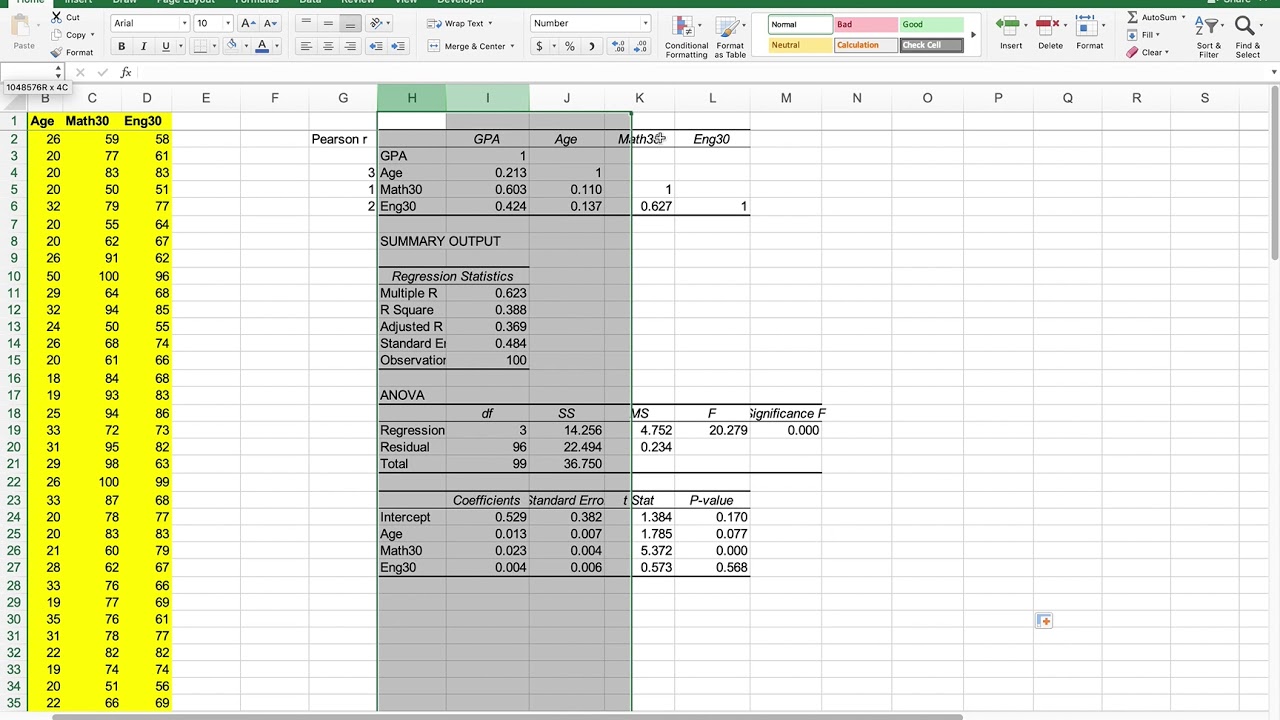The width and height of the screenshot is (1280, 720).
Task: Click the font color A swatch
Action: pyautogui.click(x=262, y=46)
